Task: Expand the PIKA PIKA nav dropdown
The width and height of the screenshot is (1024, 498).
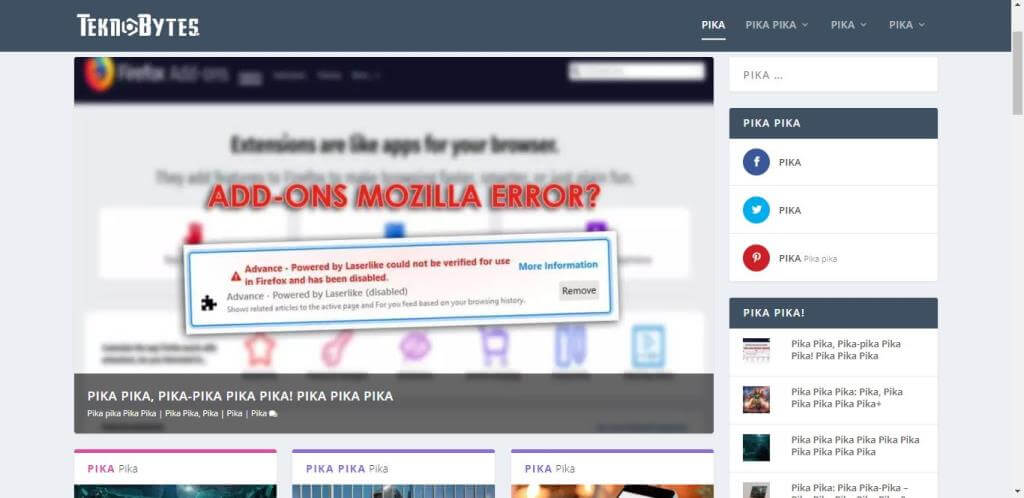Action: pos(776,25)
